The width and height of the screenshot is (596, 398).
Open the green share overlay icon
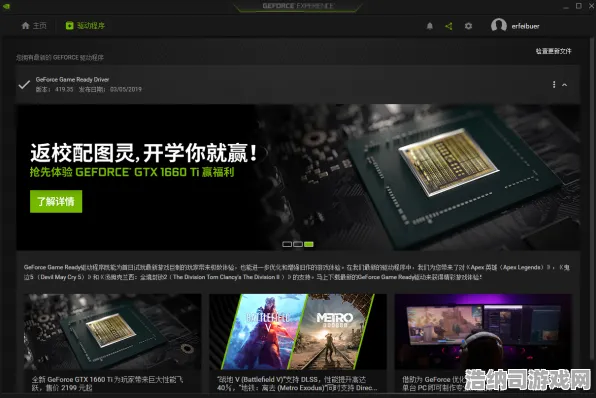click(x=449, y=26)
